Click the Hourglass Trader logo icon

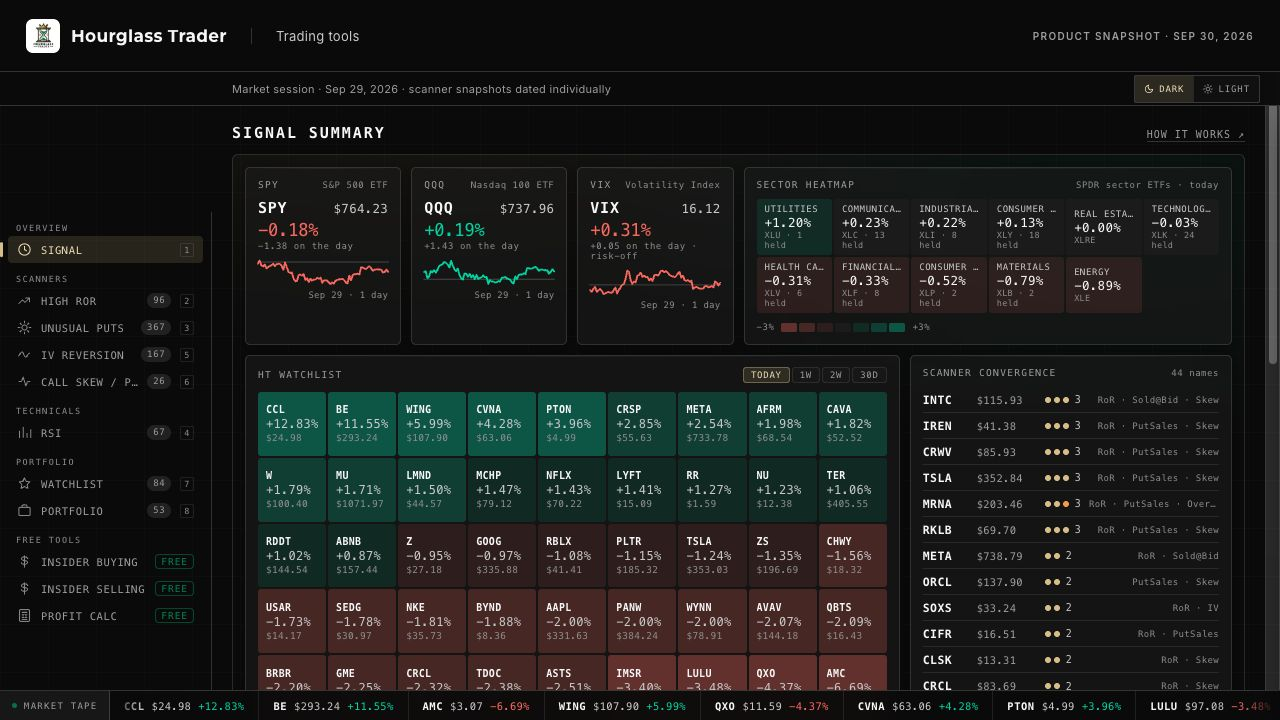coord(43,36)
